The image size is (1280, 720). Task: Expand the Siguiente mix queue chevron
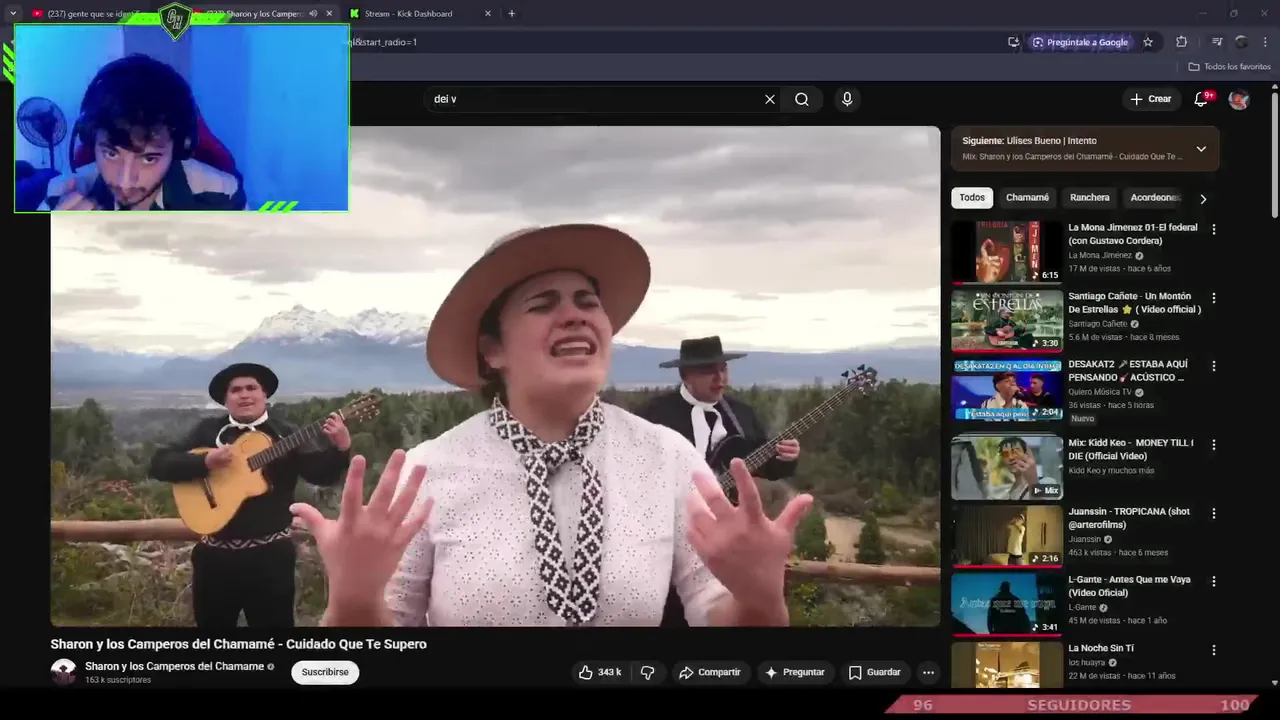point(1201,149)
